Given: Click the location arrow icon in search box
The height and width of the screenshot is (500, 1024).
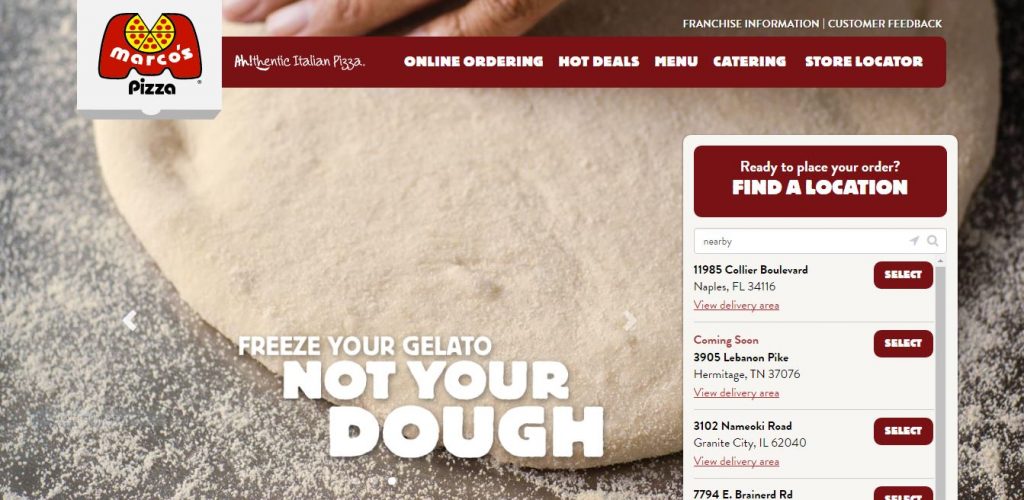Looking at the screenshot, I should [x=914, y=241].
